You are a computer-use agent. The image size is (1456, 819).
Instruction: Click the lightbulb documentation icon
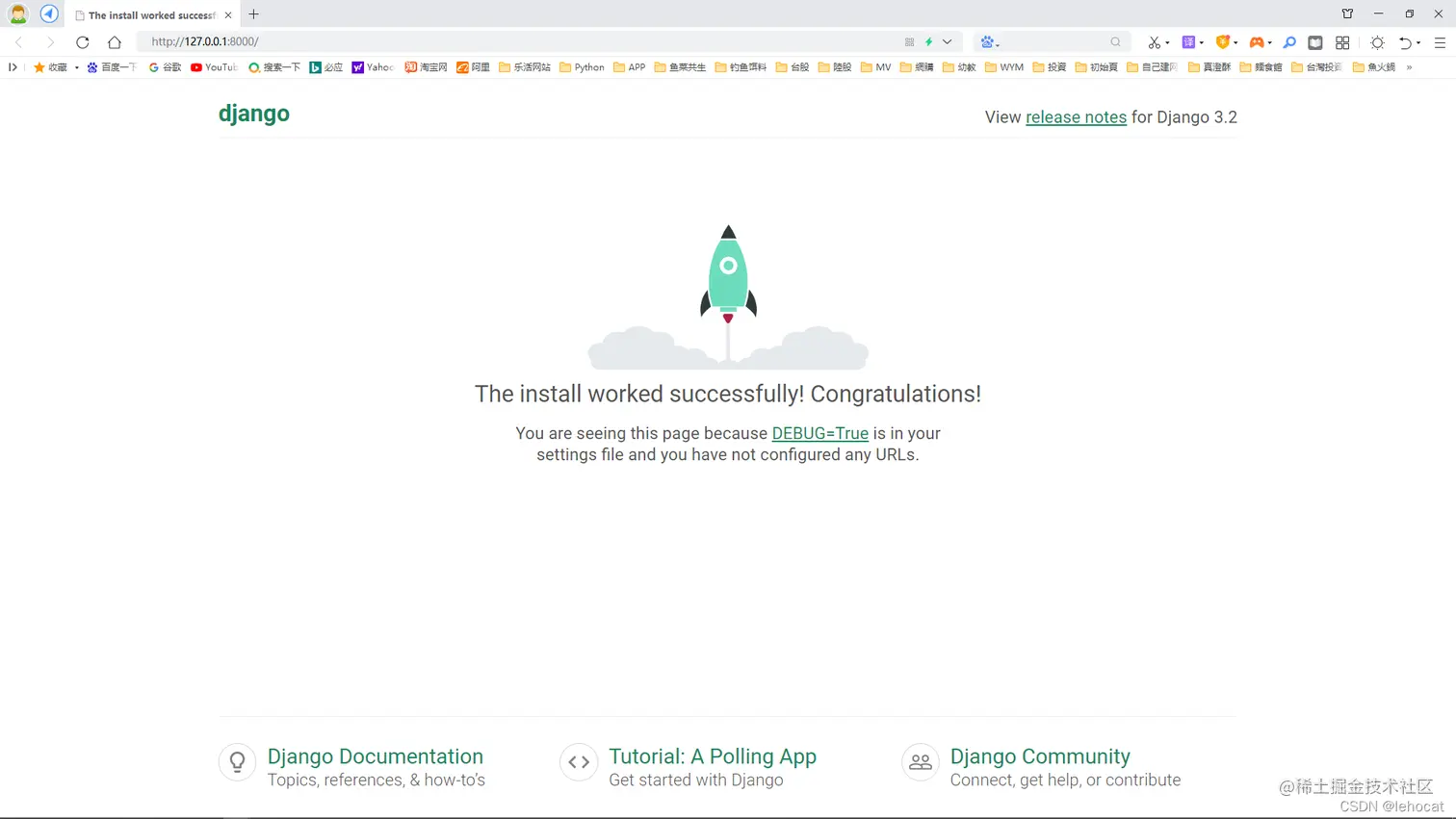(x=237, y=762)
